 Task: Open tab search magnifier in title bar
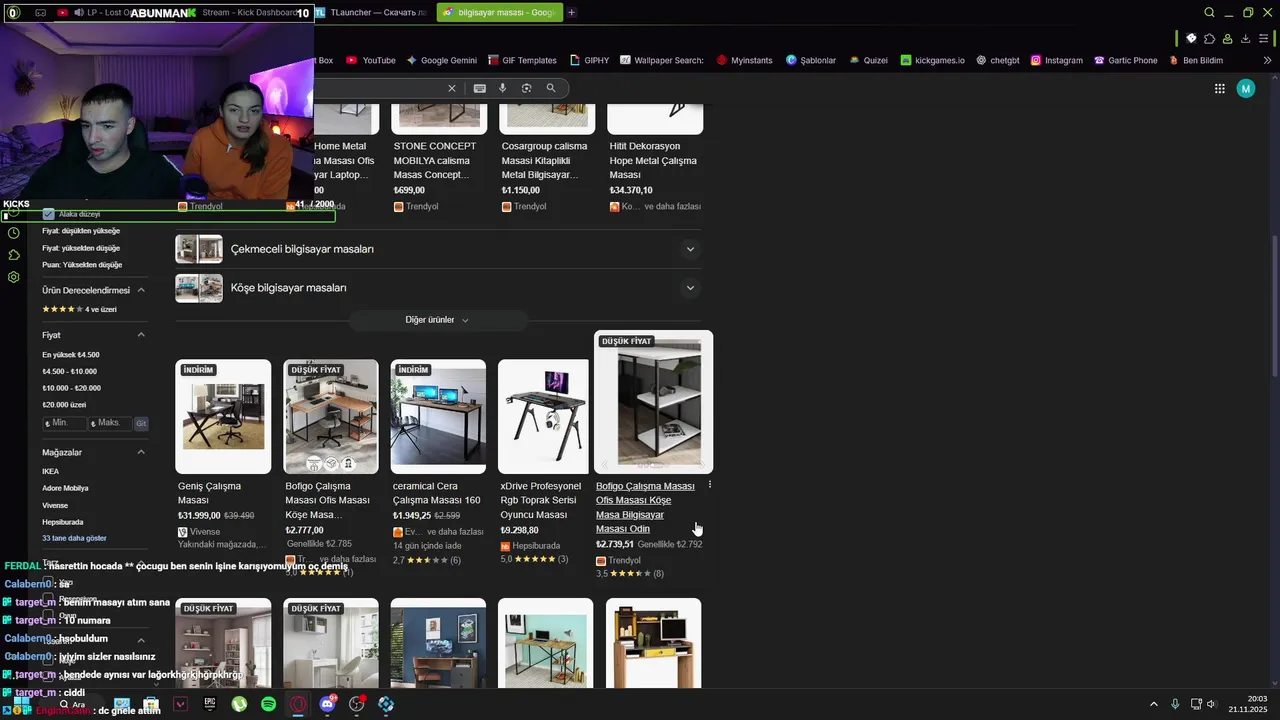[x=1210, y=13]
